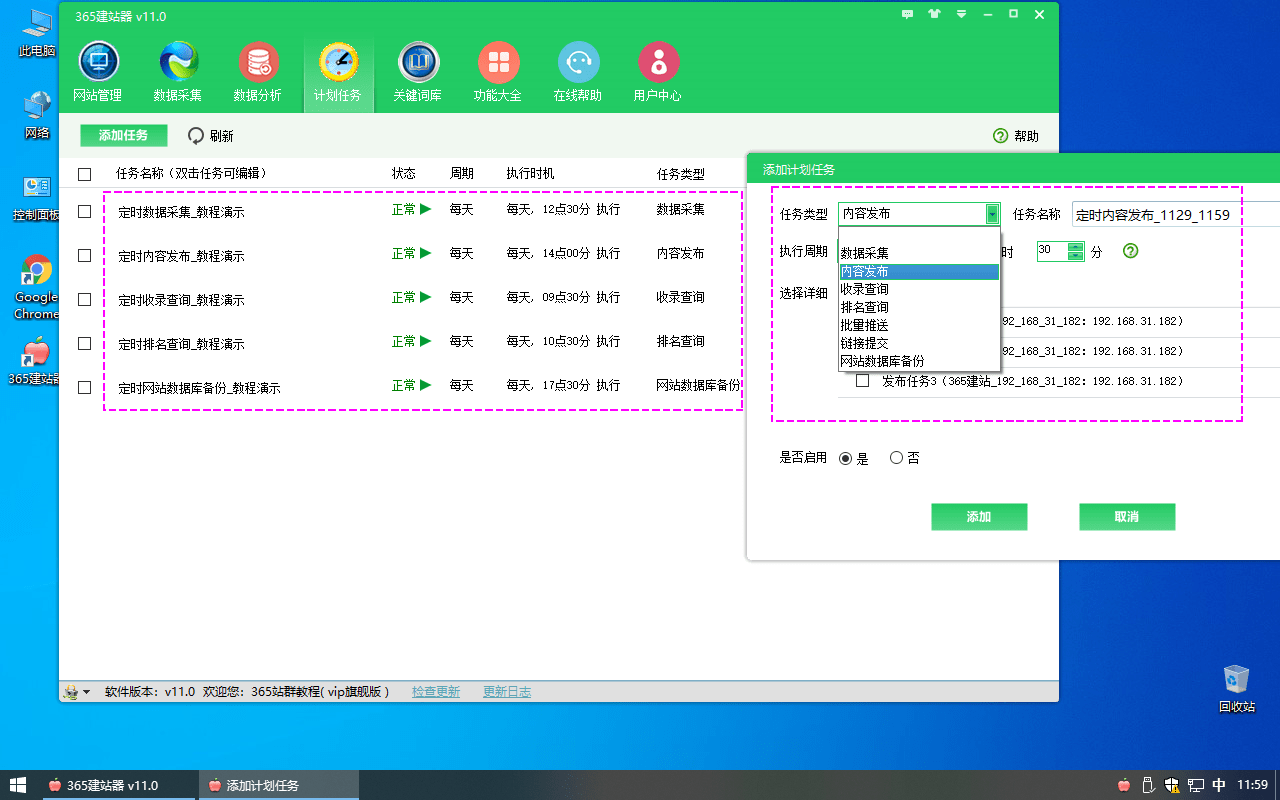Click the 任务类型 column header
This screenshot has width=1280, height=800.
pyautogui.click(x=681, y=174)
